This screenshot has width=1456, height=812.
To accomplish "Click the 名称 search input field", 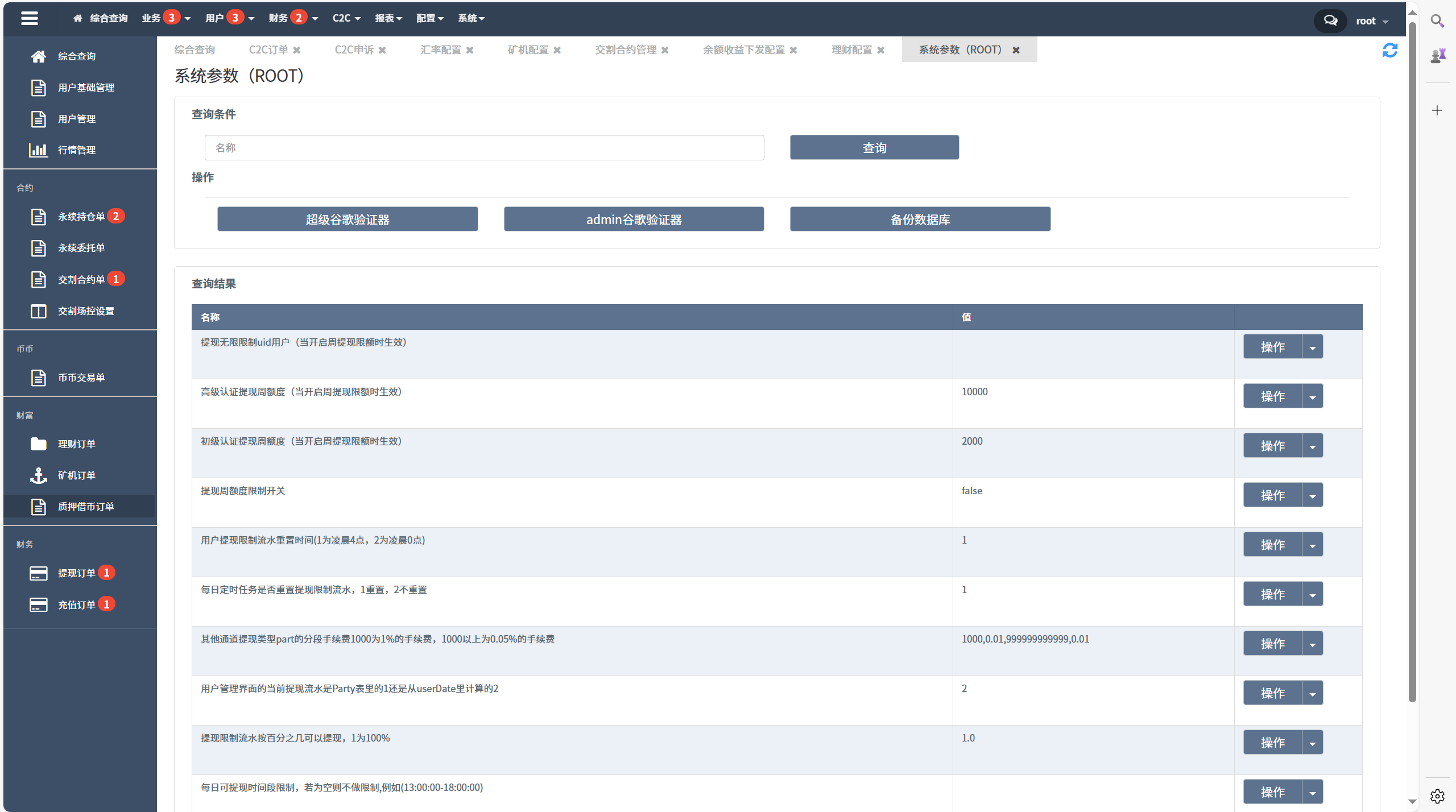I will click(483, 147).
